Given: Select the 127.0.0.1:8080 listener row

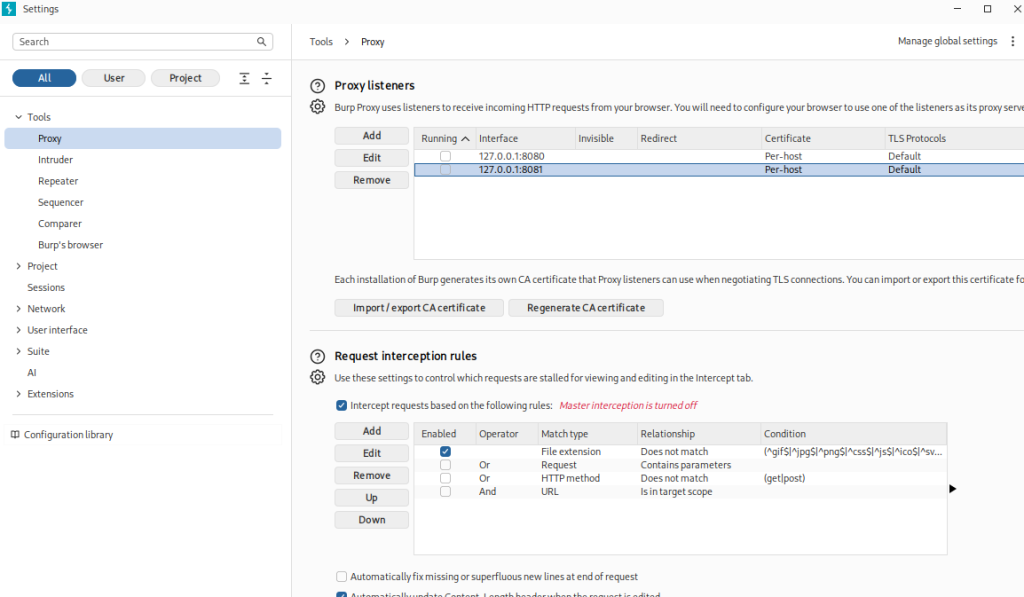Looking at the screenshot, I should [718, 156].
